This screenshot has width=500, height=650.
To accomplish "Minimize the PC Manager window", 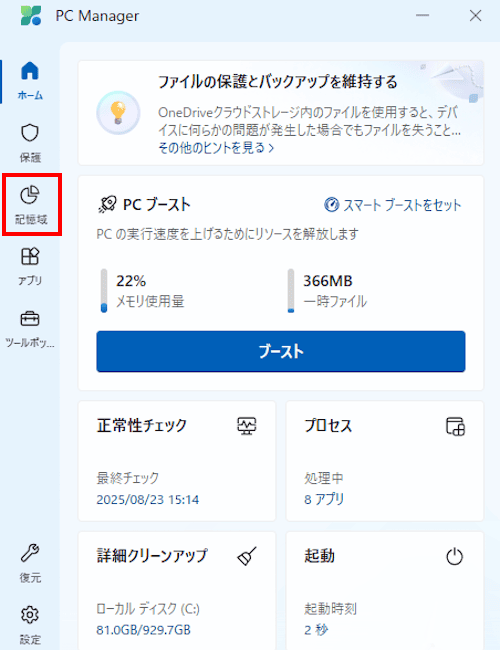I will click(422, 16).
